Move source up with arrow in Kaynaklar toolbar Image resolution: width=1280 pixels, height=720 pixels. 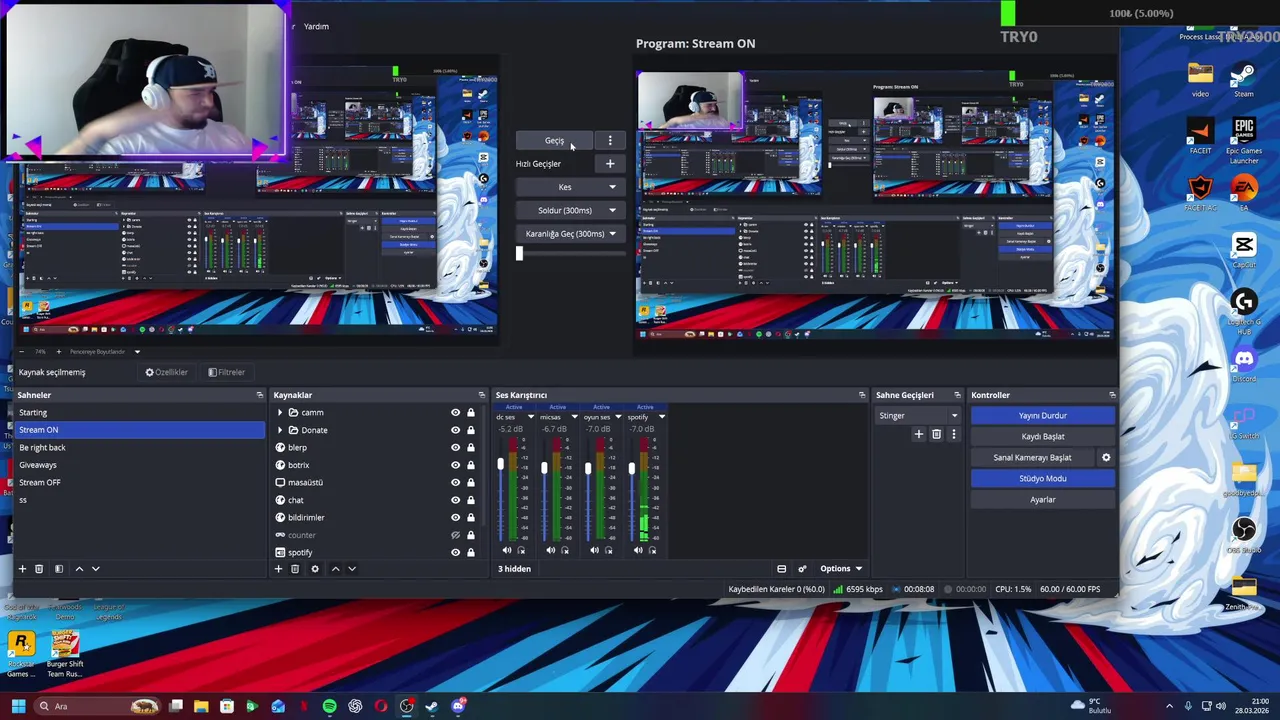335,569
